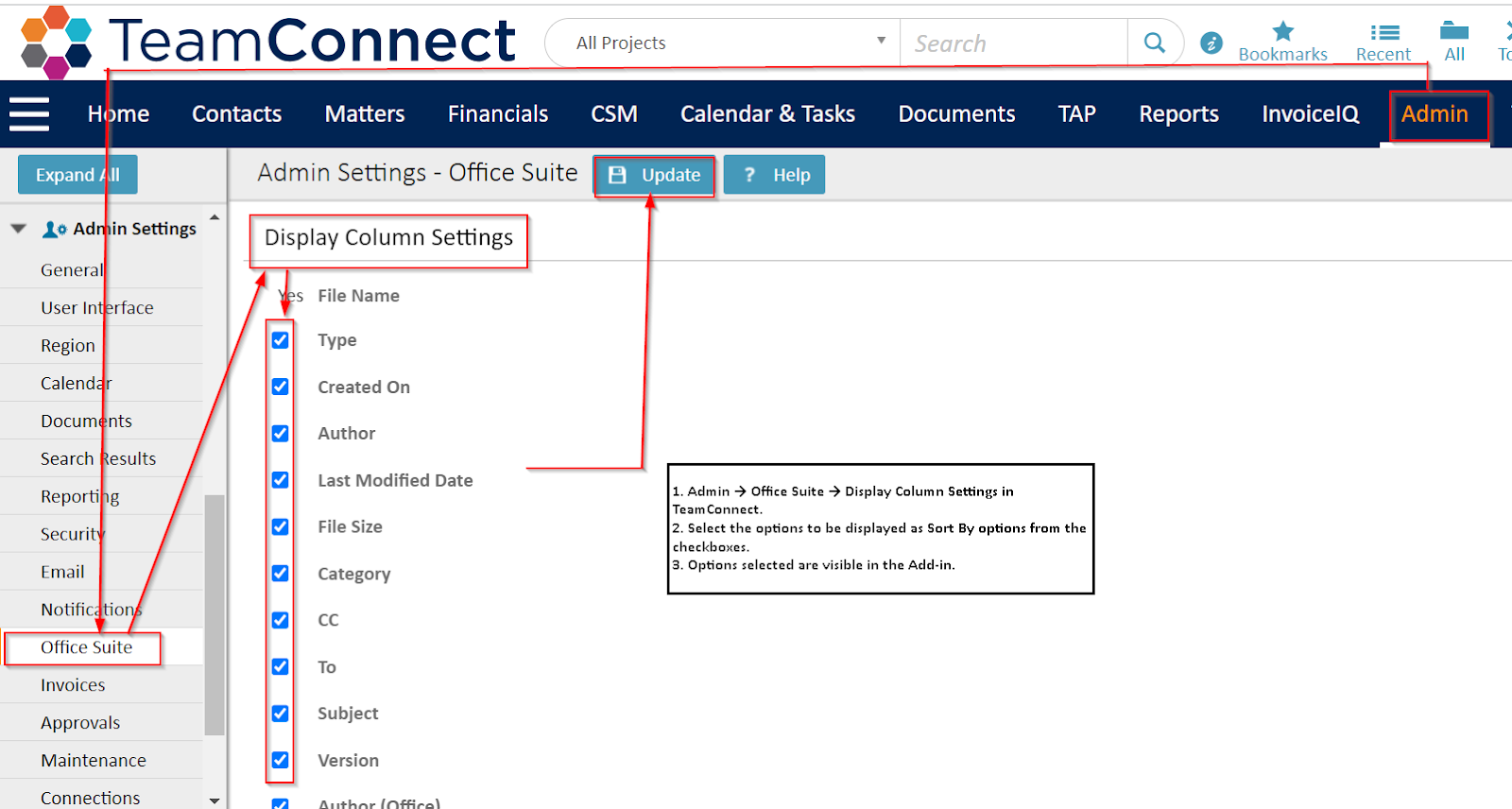Uncheck the CC column checkbox
Image resolution: width=1512 pixels, height=809 pixels.
pyautogui.click(x=281, y=620)
